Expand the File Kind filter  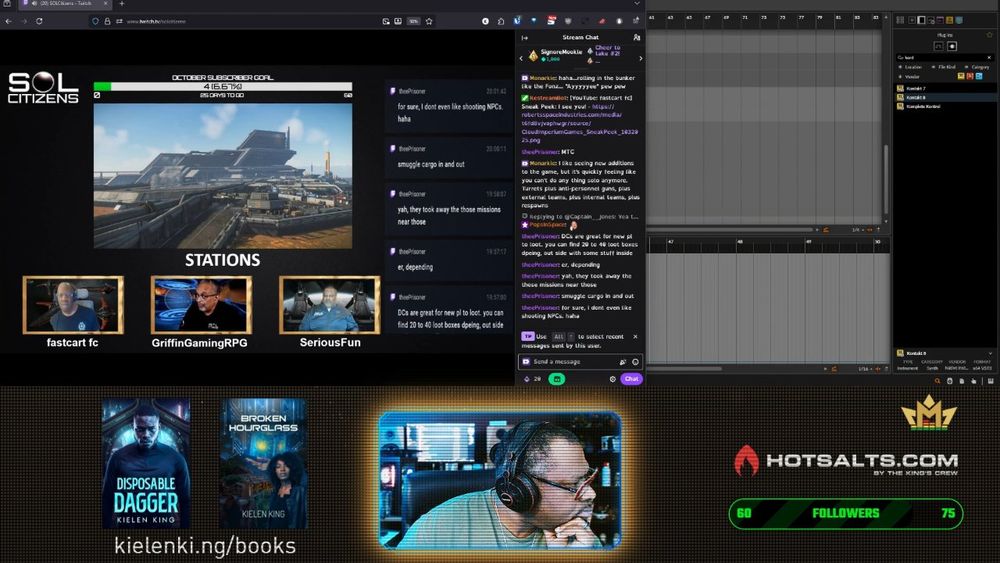click(945, 67)
